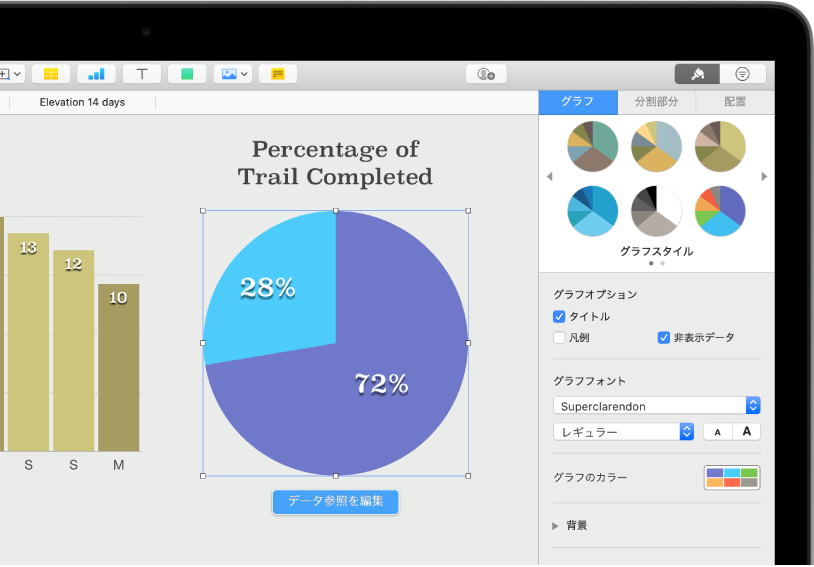Uncheck the タイトル checkbox

(x=559, y=317)
